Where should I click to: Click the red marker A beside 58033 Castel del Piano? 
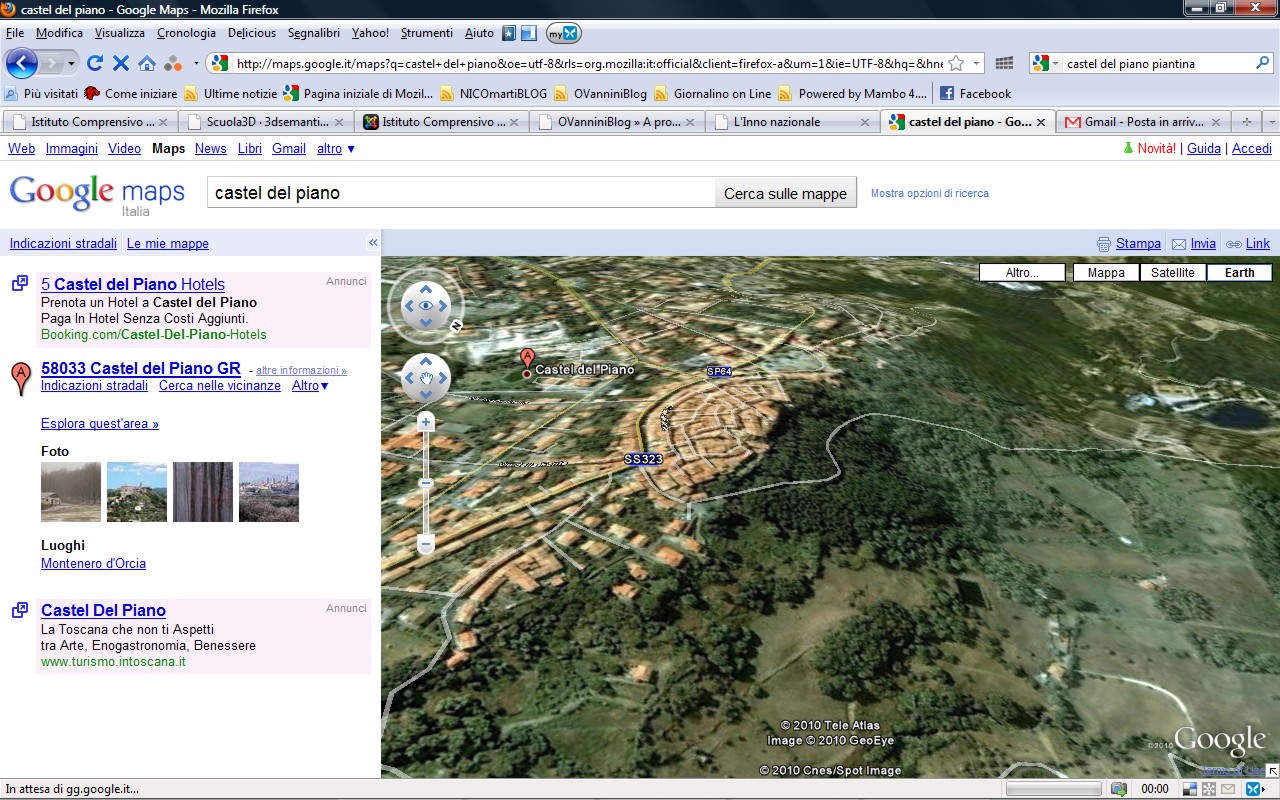[x=19, y=379]
